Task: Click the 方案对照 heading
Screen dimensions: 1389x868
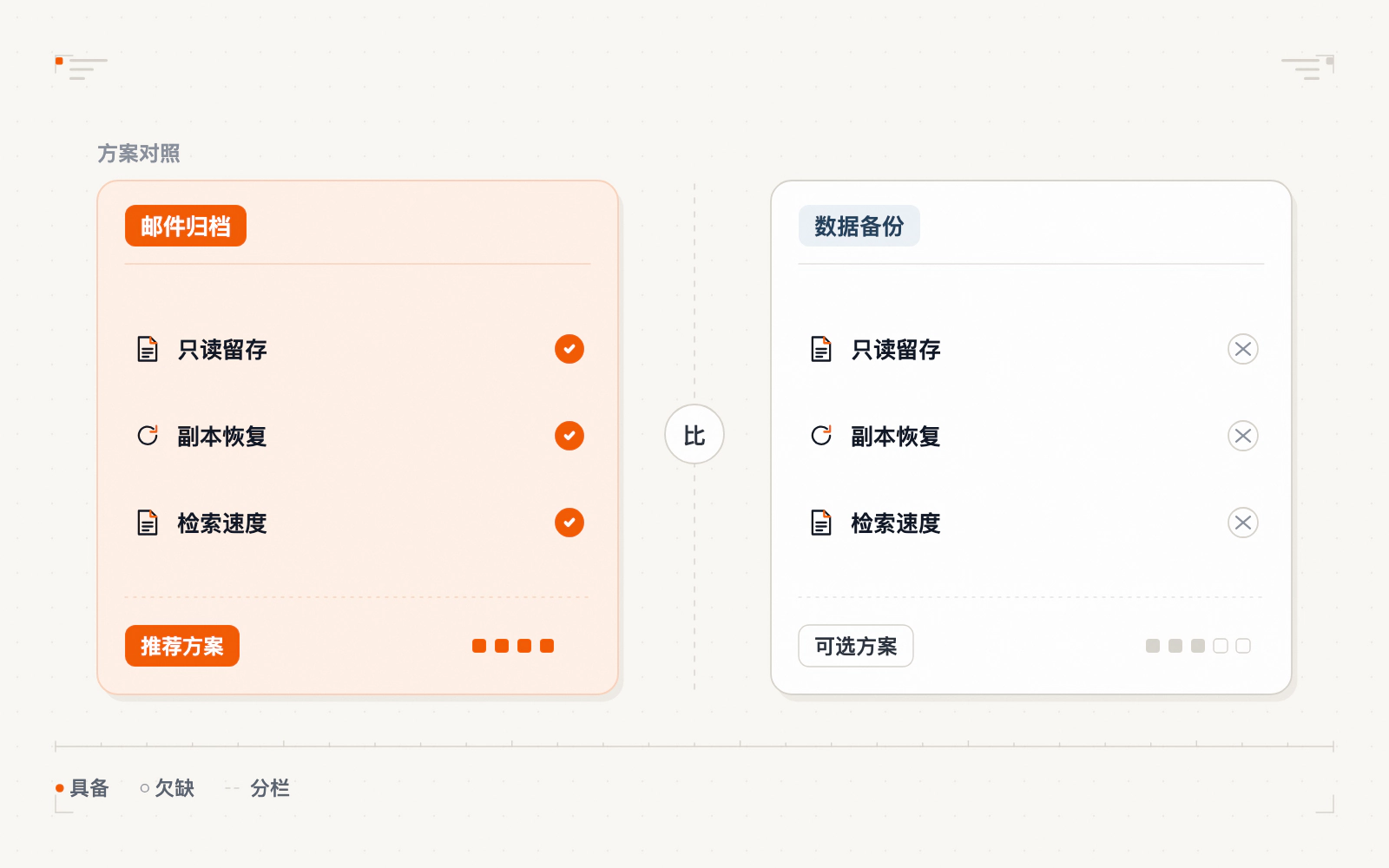Action: click(139, 154)
